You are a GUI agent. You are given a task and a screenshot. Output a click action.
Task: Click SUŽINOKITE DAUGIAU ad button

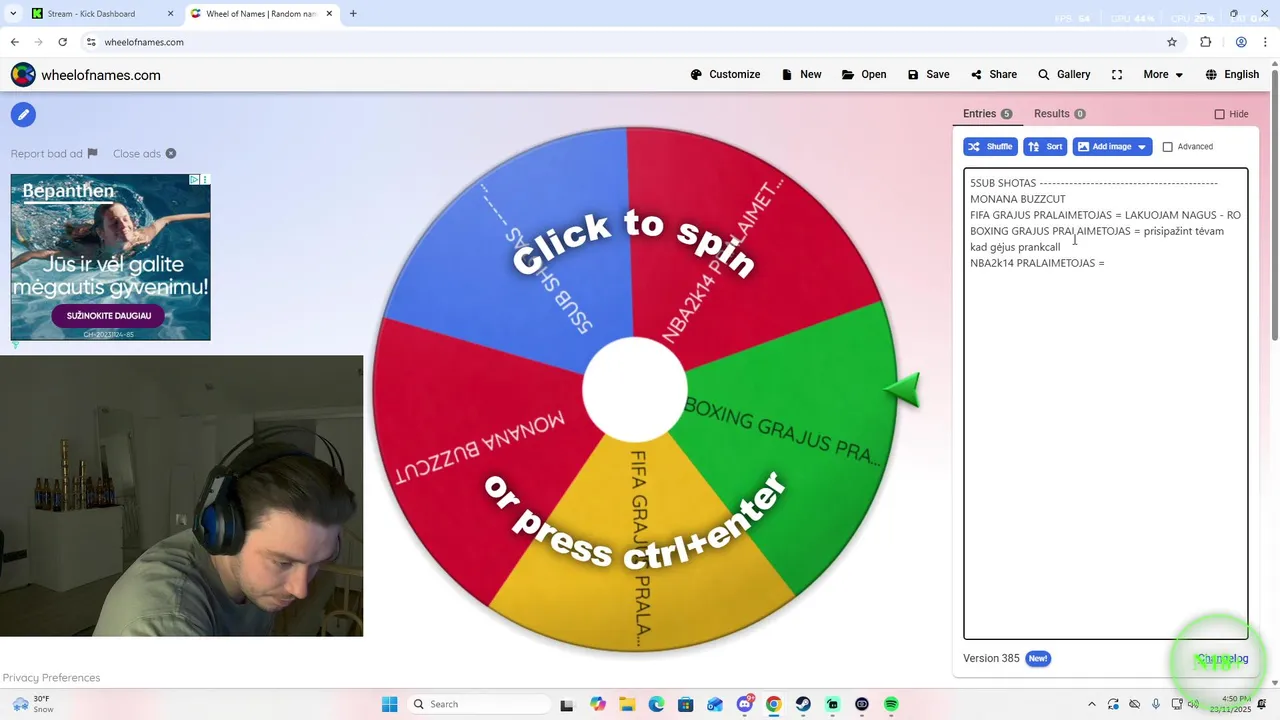108,316
